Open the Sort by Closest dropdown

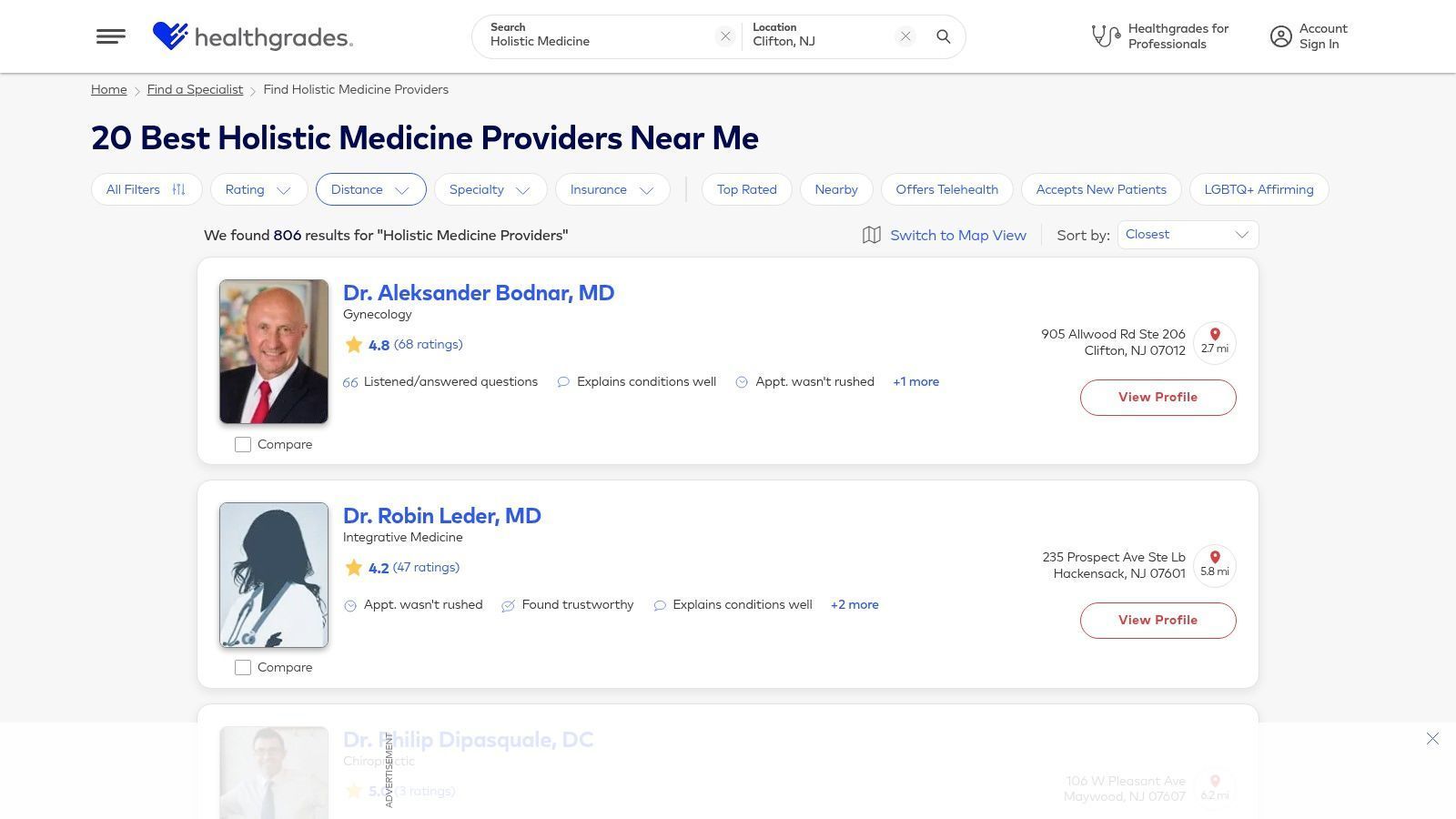[1188, 235]
